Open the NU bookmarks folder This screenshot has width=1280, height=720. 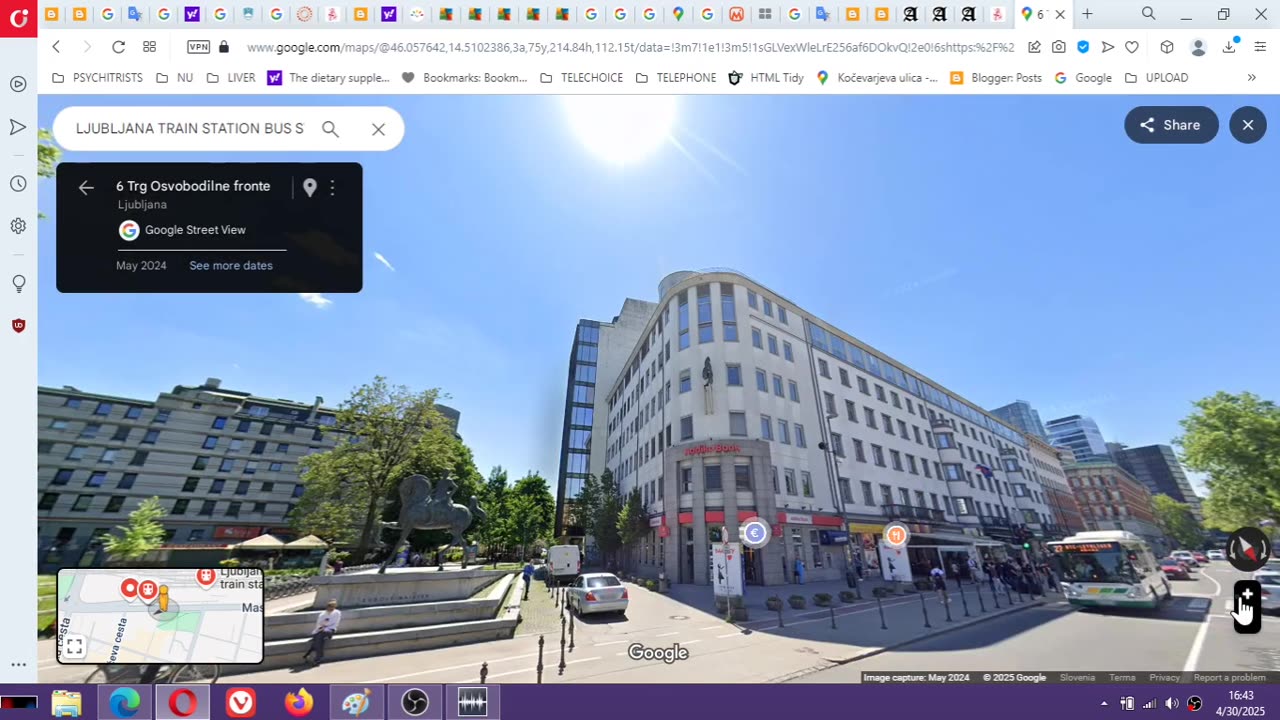[x=175, y=77]
